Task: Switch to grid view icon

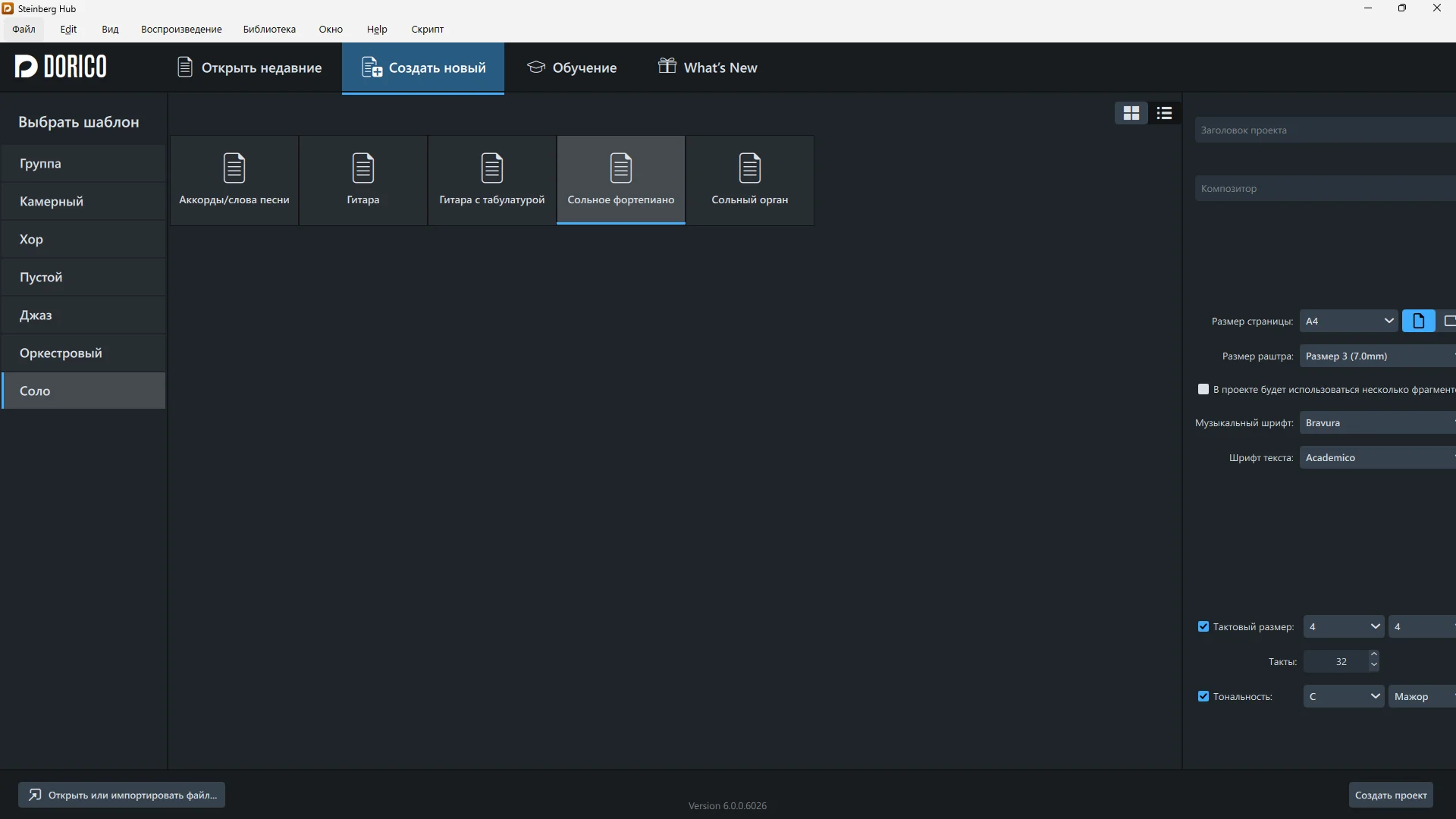Action: point(1131,113)
